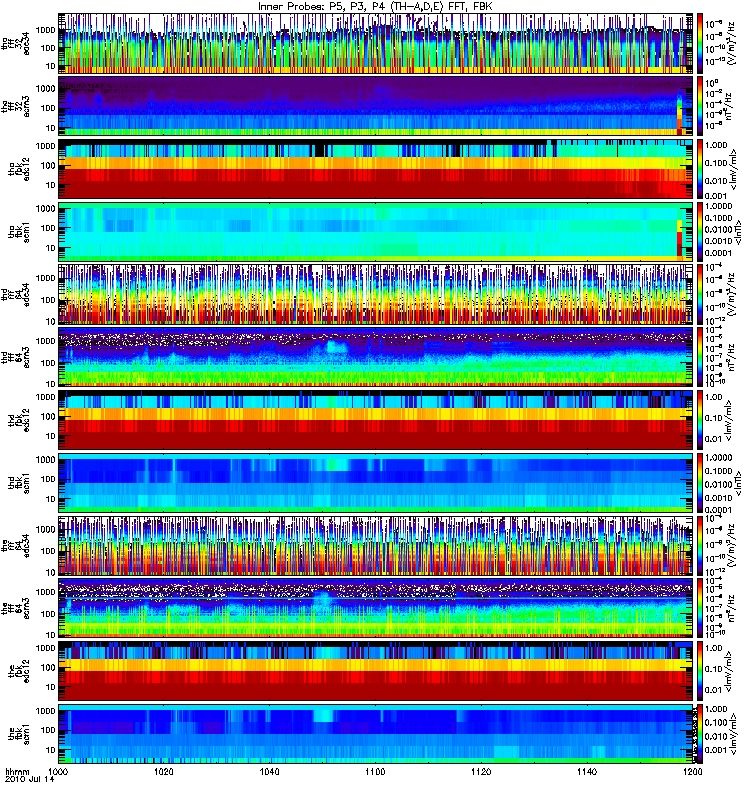
Task: Click the '(V/m)²/Hz' unit label of tha fff edc34
Action: coord(731,43)
